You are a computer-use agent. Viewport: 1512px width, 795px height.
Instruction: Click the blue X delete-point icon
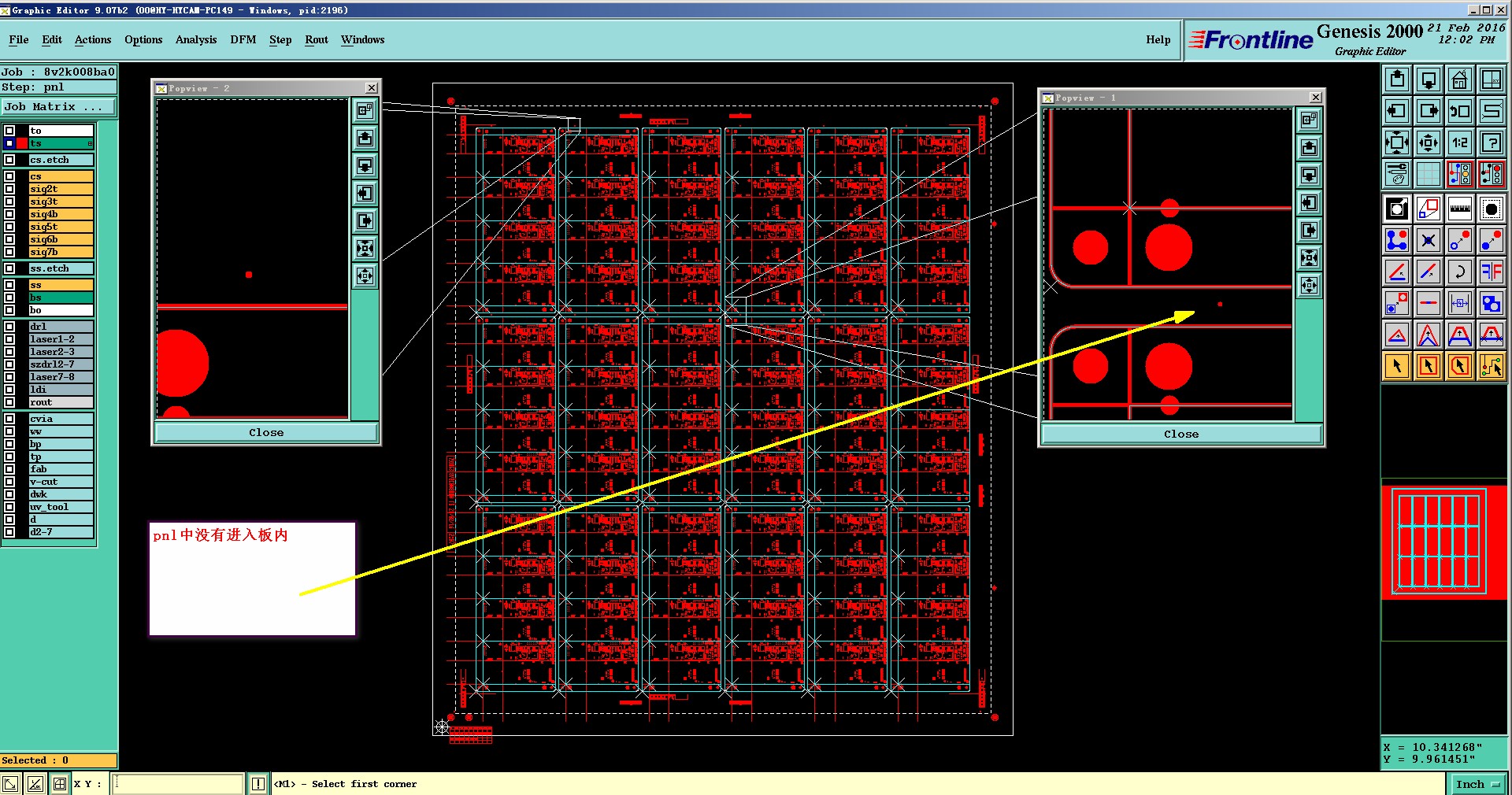coord(1429,240)
